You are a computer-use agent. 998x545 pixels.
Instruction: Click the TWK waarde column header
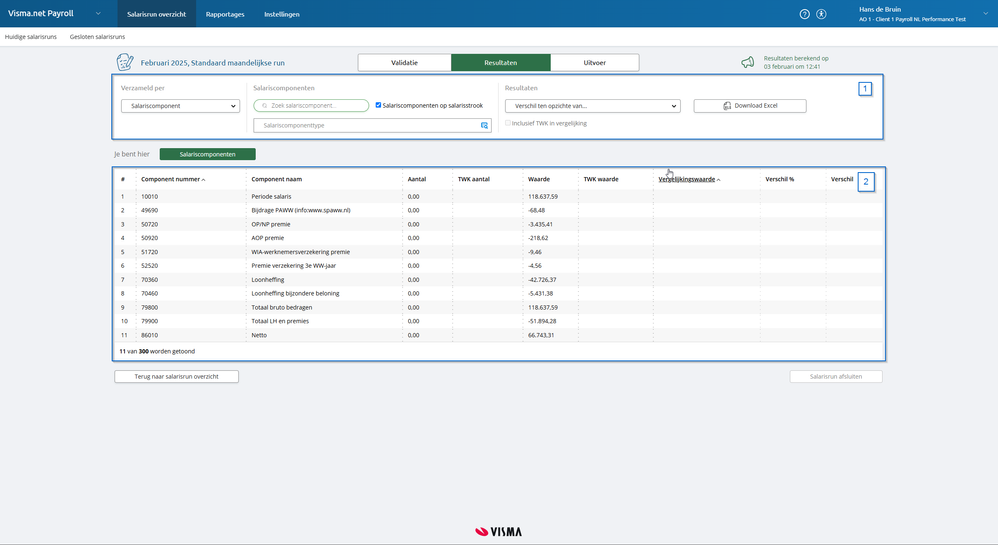[x=601, y=180]
